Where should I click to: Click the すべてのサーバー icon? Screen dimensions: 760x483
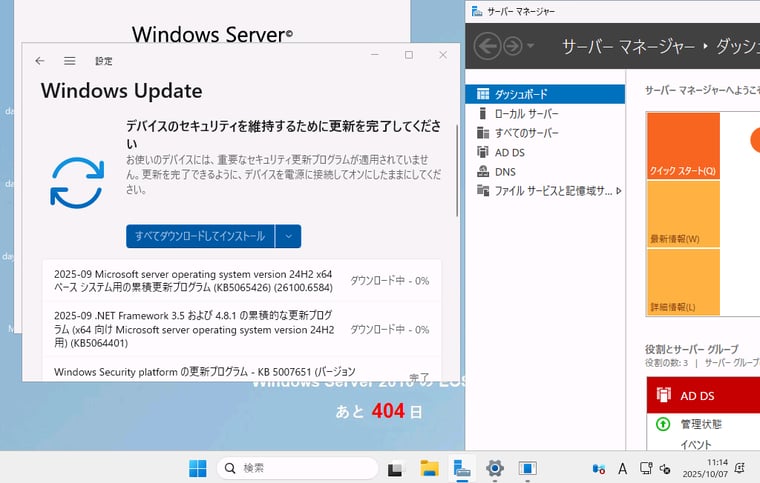[x=483, y=132]
